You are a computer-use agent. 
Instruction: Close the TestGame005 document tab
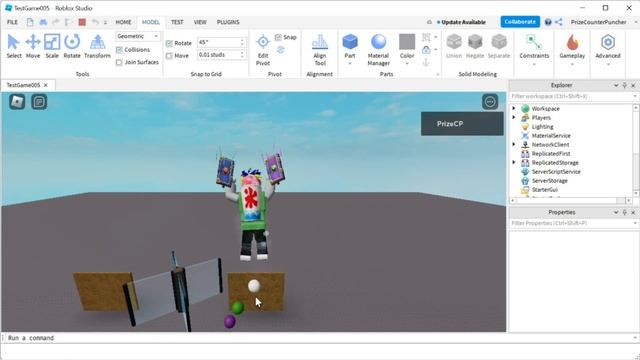[x=46, y=85]
